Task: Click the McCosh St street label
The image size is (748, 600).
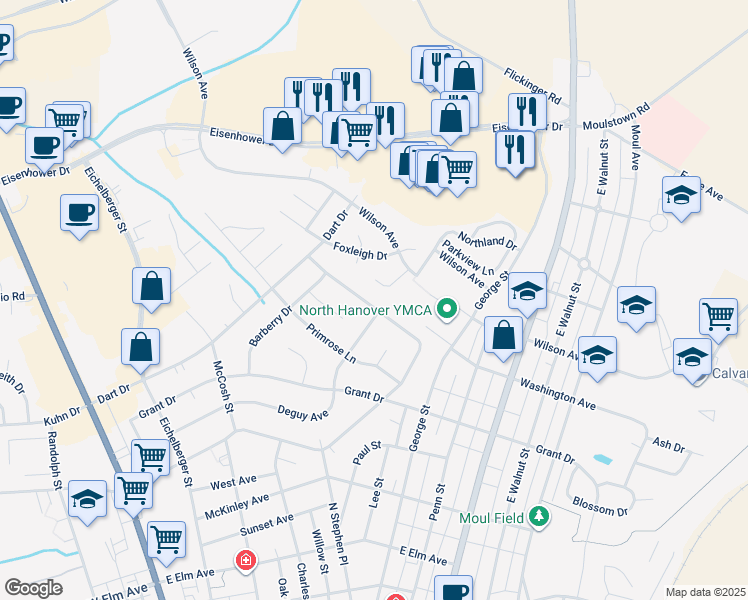Action: [x=223, y=386]
